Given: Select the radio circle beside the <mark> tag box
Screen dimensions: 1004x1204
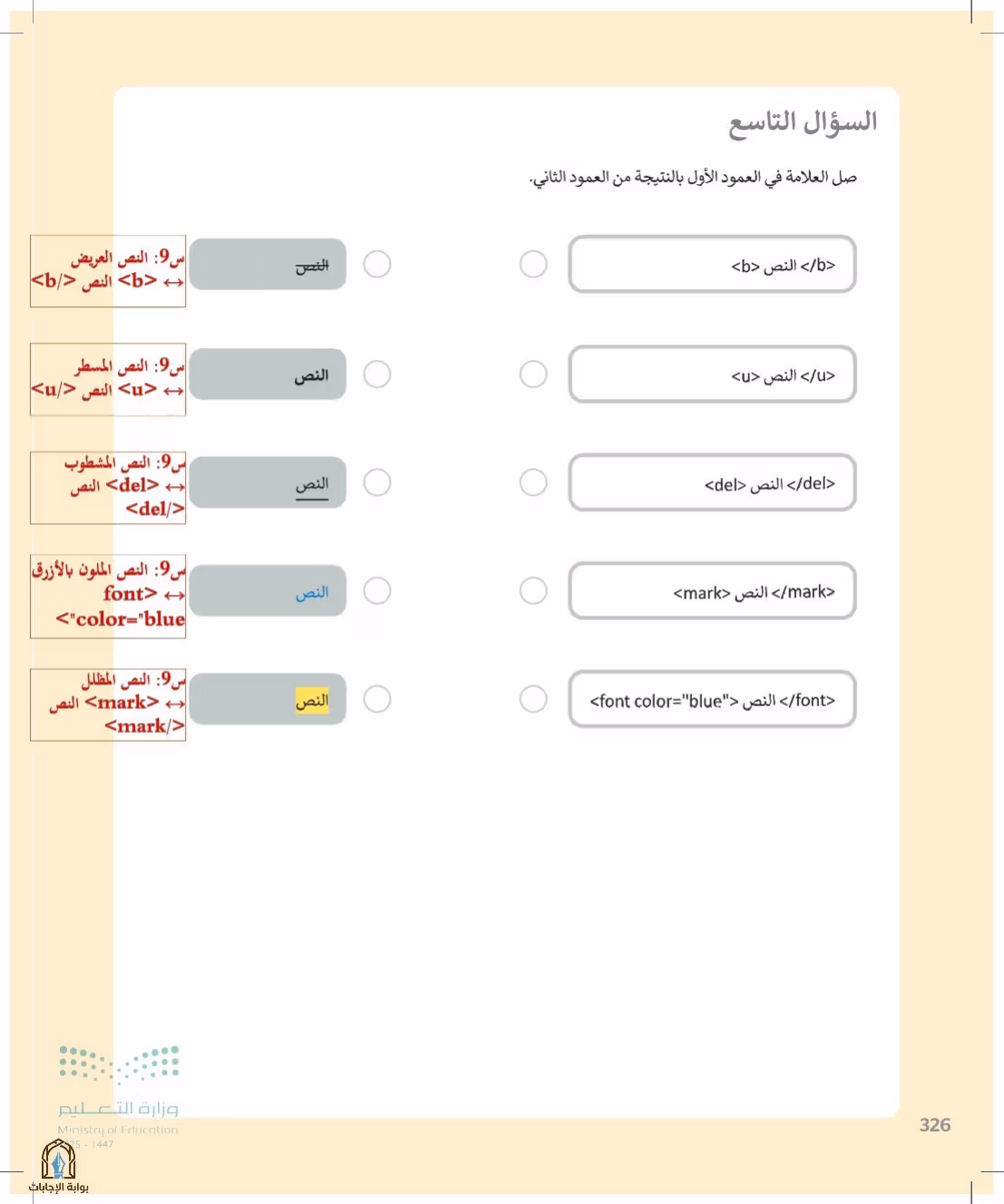Looking at the screenshot, I should [x=533, y=590].
